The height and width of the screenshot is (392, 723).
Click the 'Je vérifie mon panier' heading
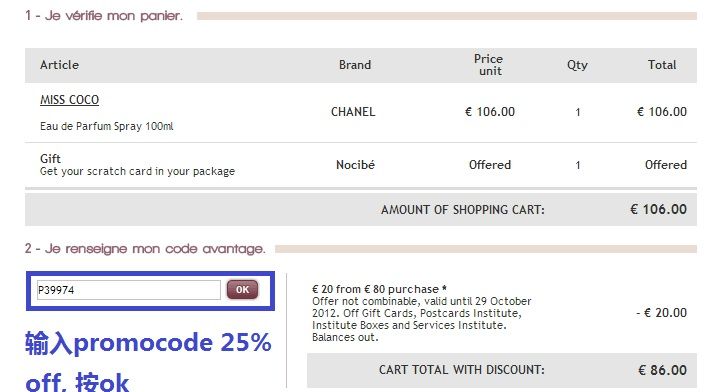pyautogui.click(x=104, y=16)
